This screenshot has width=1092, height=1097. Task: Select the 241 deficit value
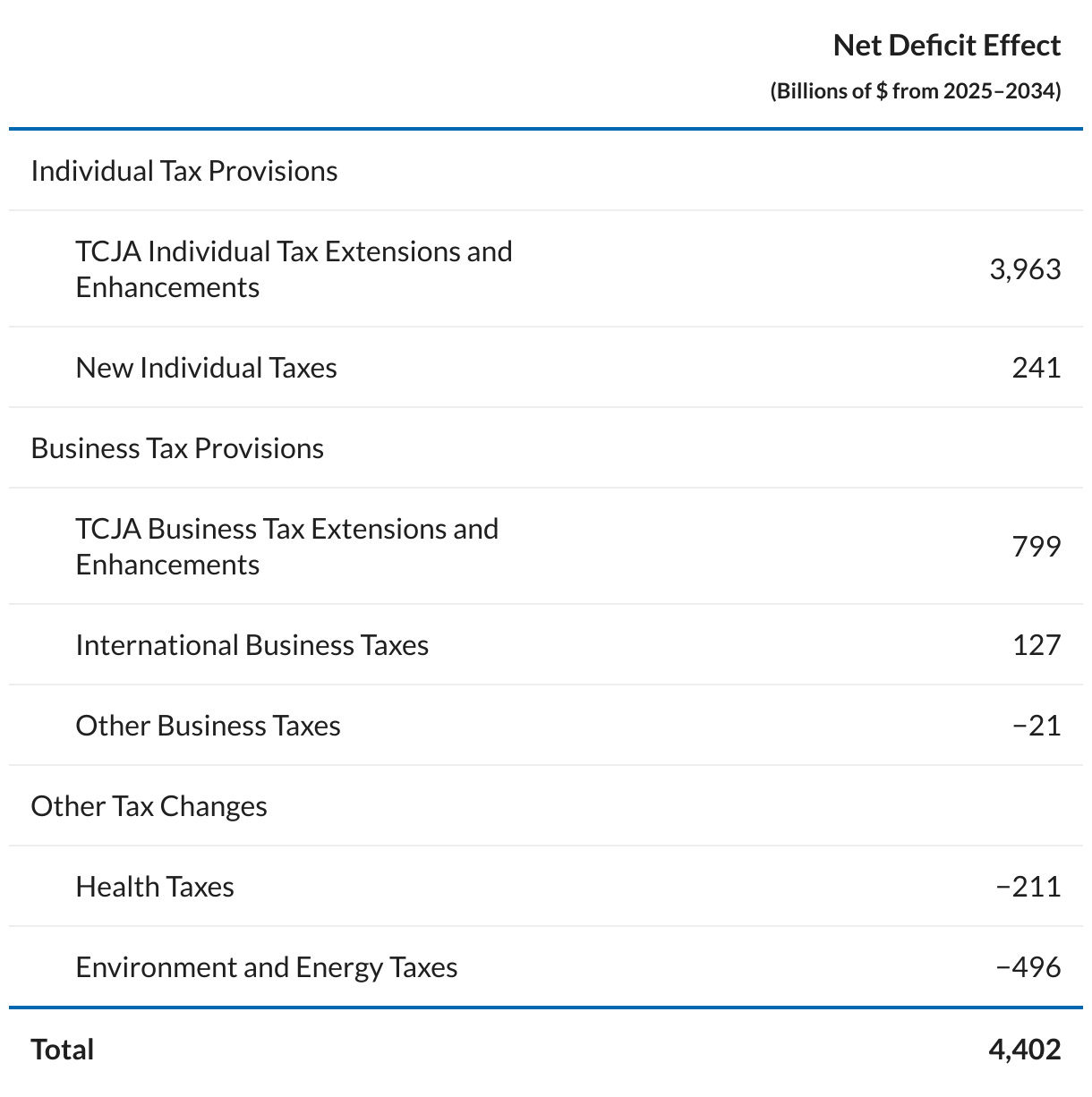pos(1036,368)
